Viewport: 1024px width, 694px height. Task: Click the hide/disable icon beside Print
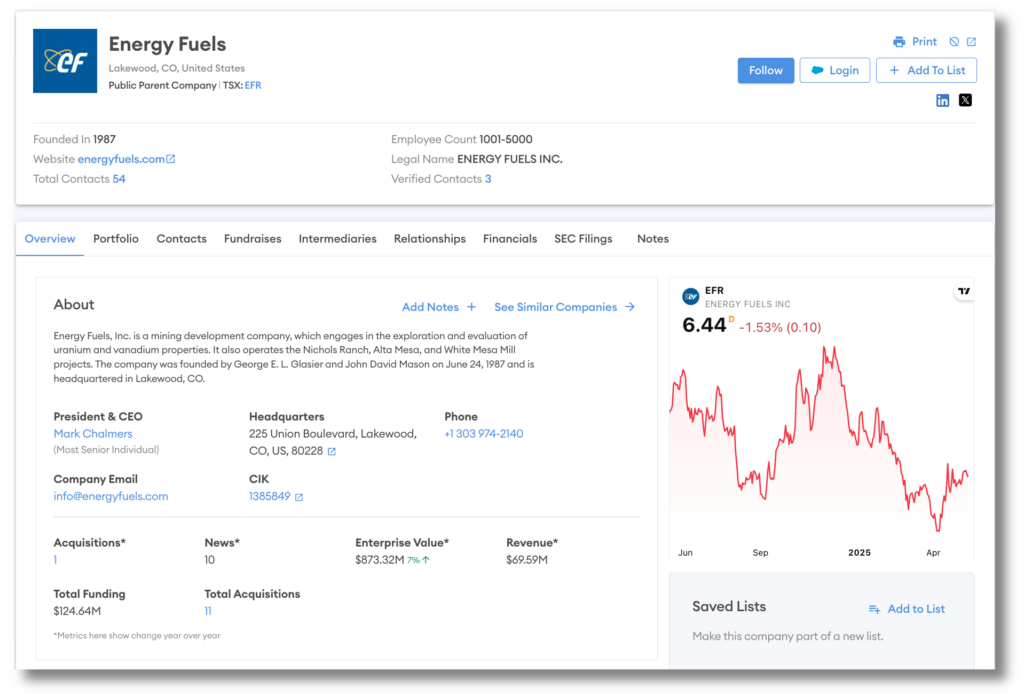[954, 42]
